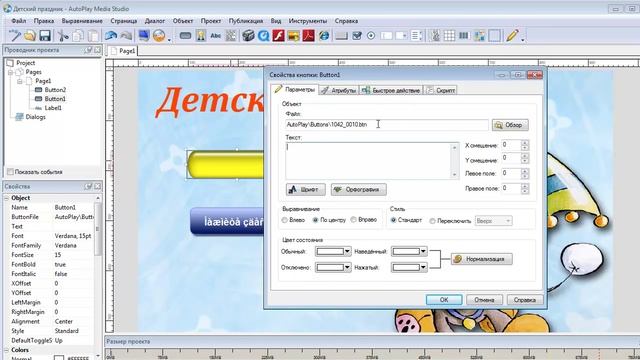Increase the X смещение stepper value
Screen dimensions: 640x360
(x=525, y=142)
